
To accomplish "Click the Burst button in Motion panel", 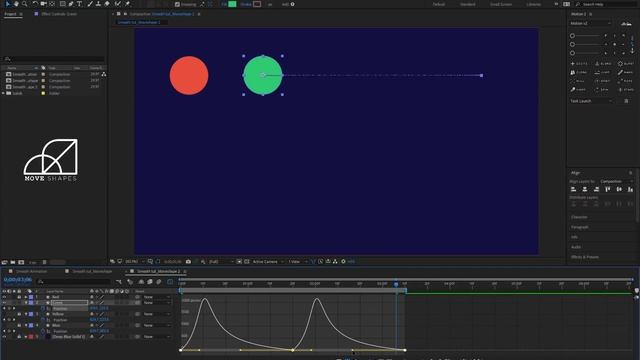I will 626,64.
